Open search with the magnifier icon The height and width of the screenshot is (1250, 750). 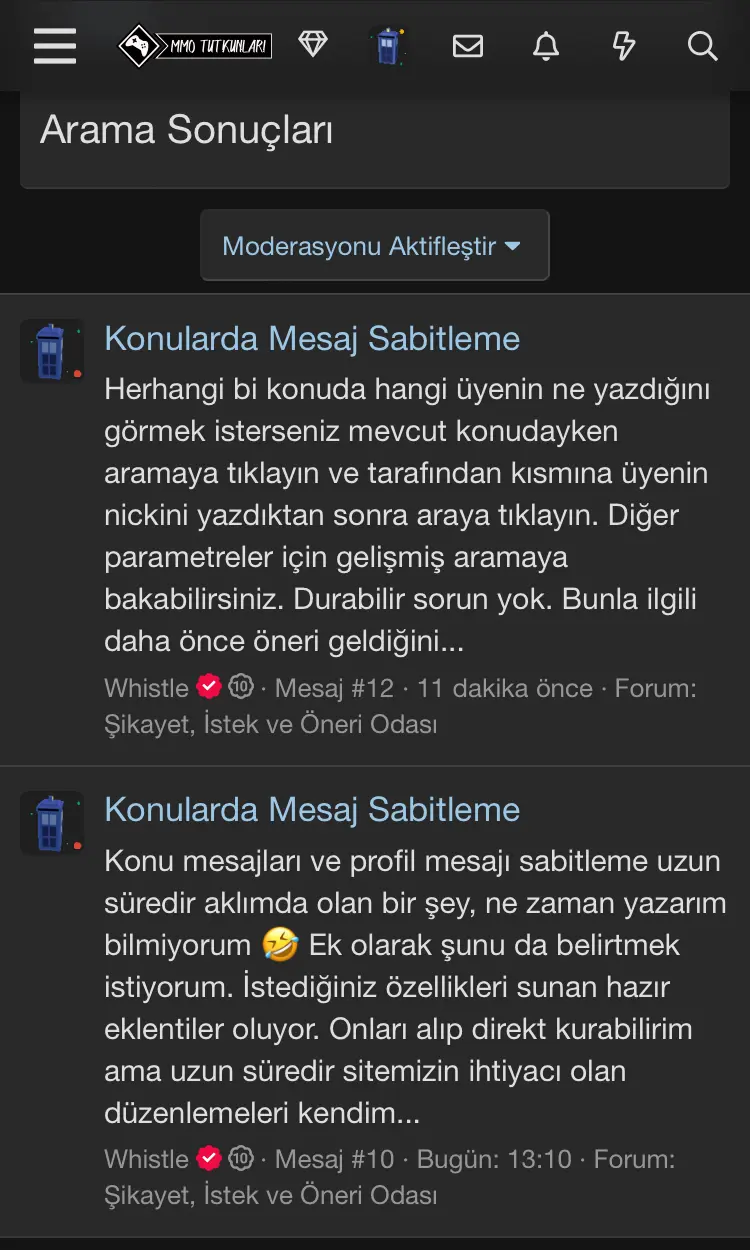(702, 46)
